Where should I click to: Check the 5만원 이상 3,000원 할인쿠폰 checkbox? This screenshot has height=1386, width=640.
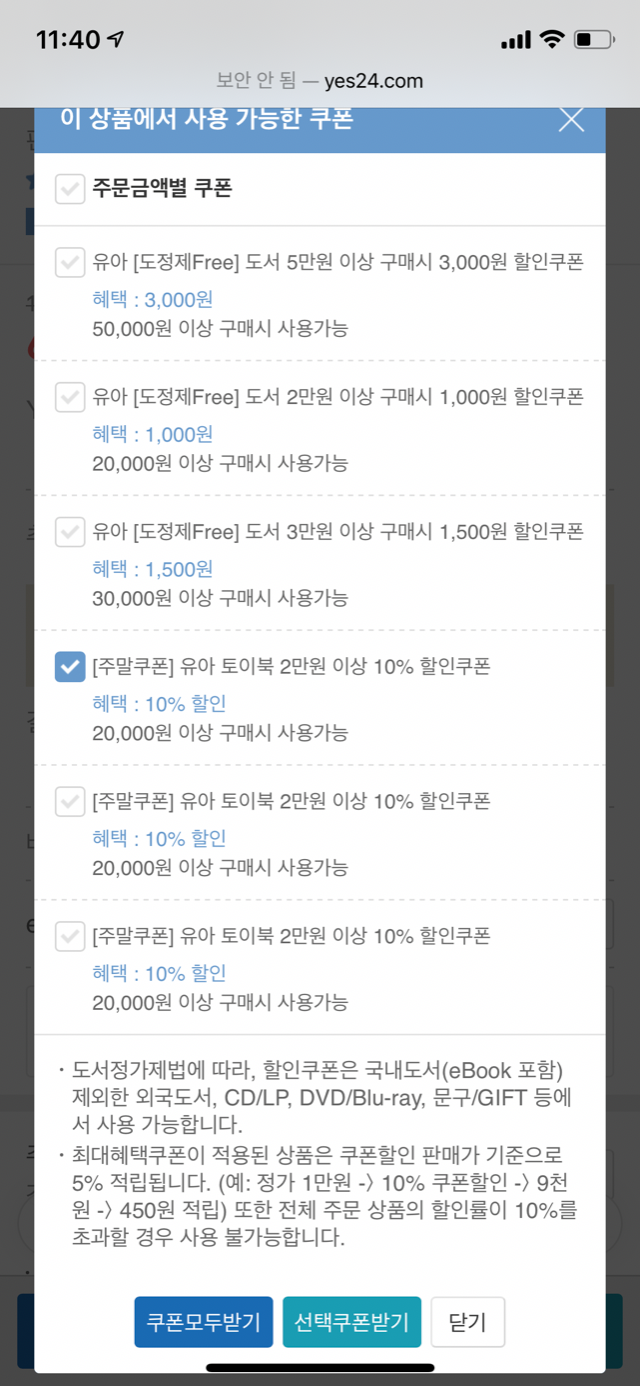(70, 263)
